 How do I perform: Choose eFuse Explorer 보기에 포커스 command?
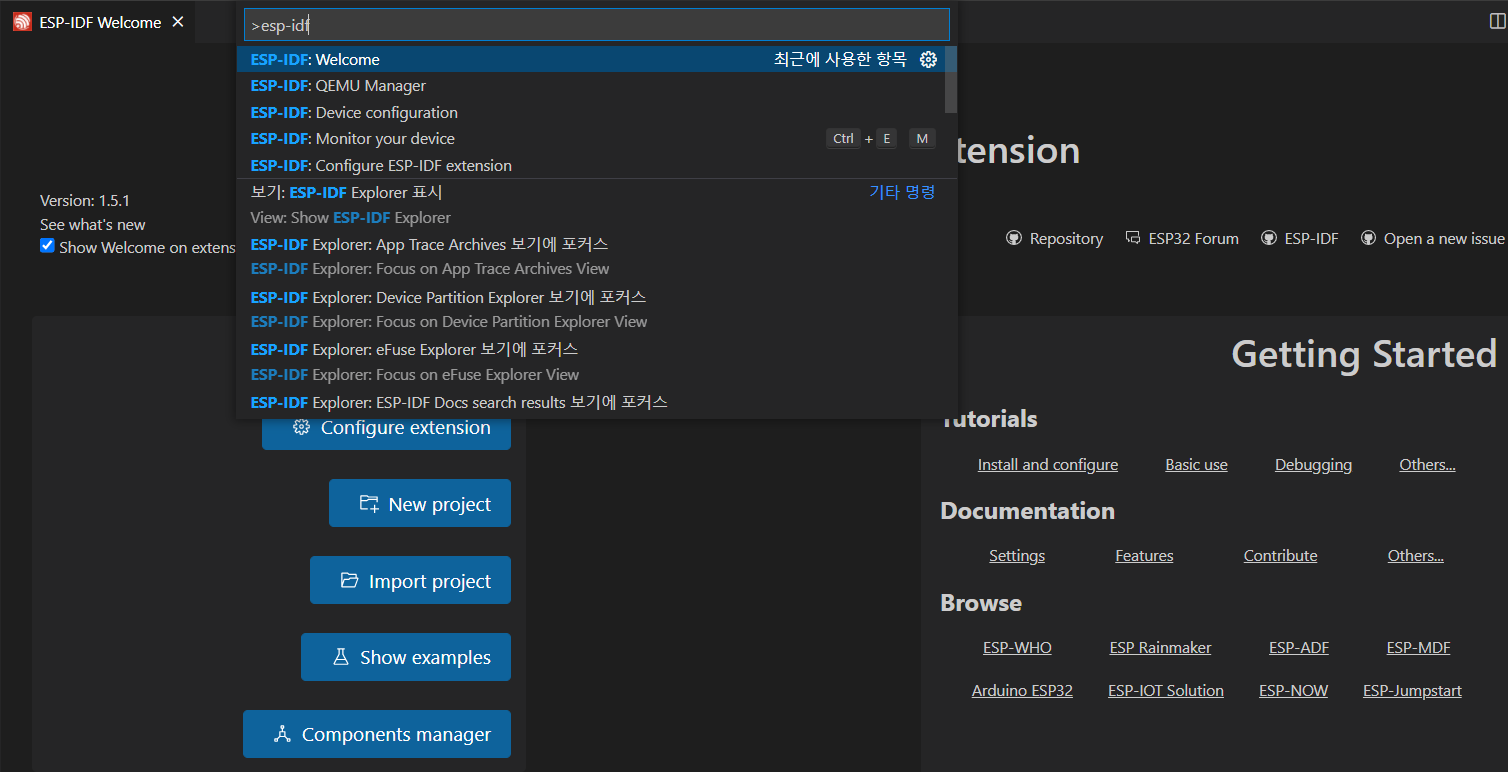pyautogui.click(x=590, y=362)
